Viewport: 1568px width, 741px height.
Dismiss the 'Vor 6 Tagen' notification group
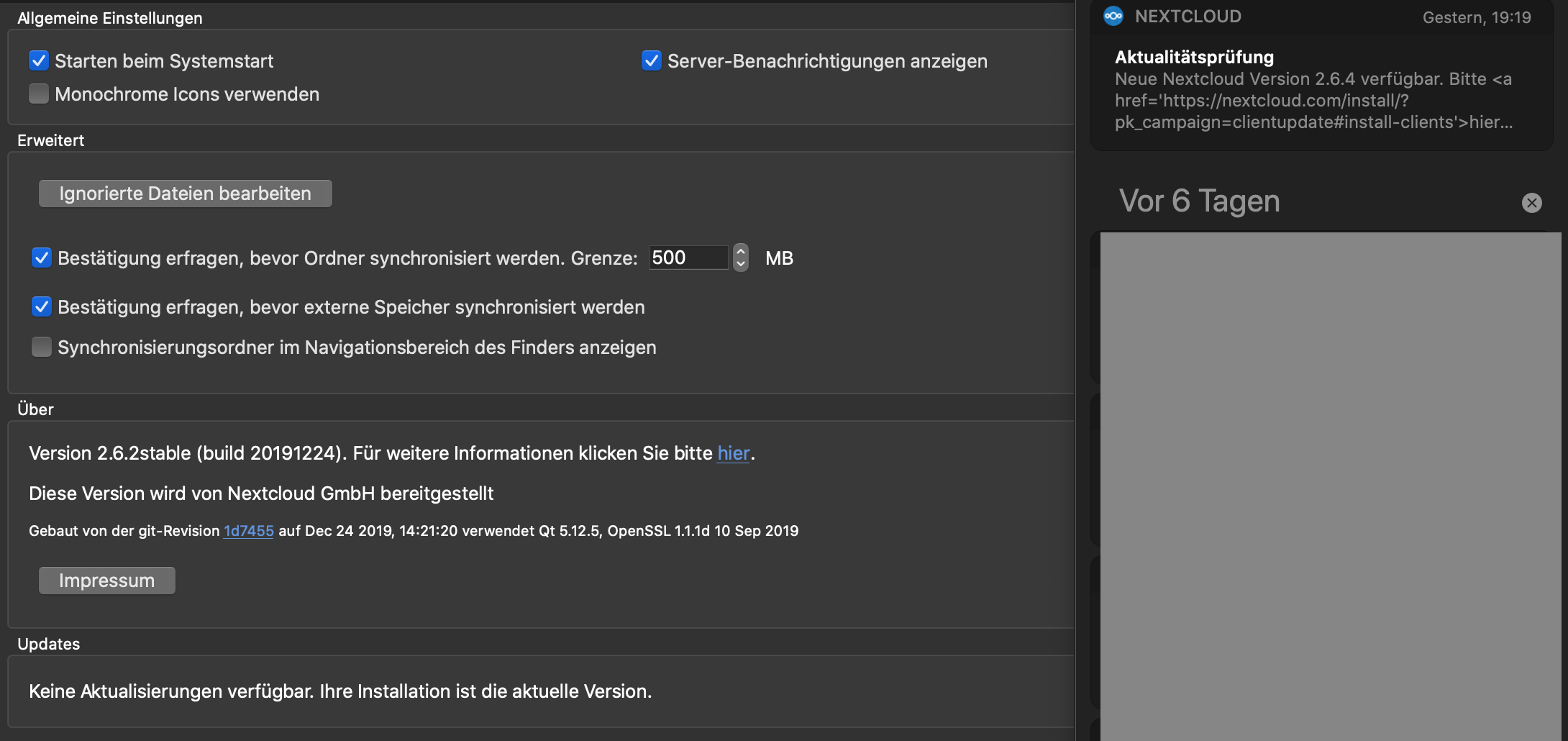coord(1532,203)
